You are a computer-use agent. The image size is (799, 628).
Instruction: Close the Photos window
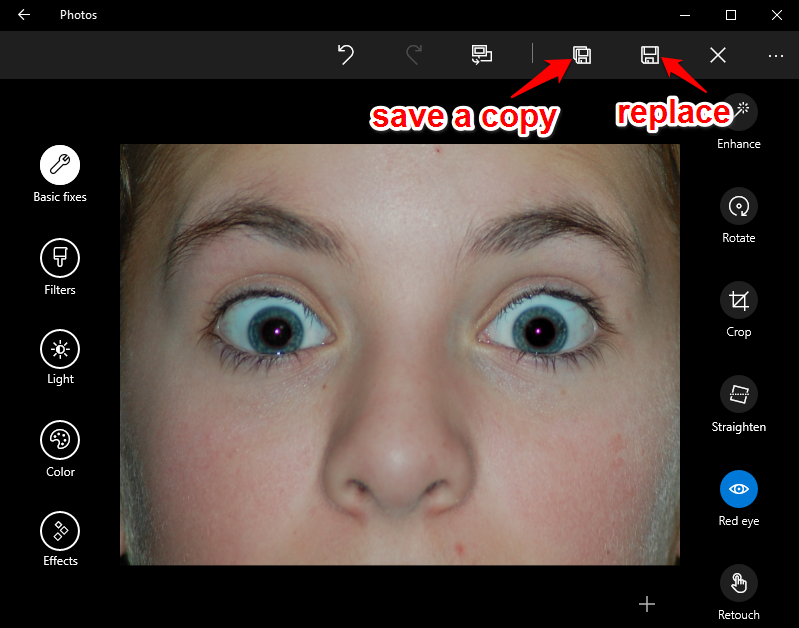coord(777,15)
